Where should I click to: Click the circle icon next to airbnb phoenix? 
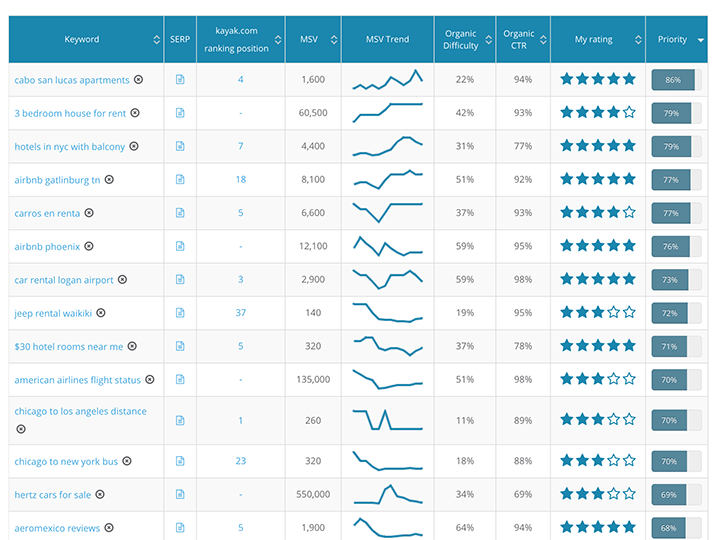(89, 246)
